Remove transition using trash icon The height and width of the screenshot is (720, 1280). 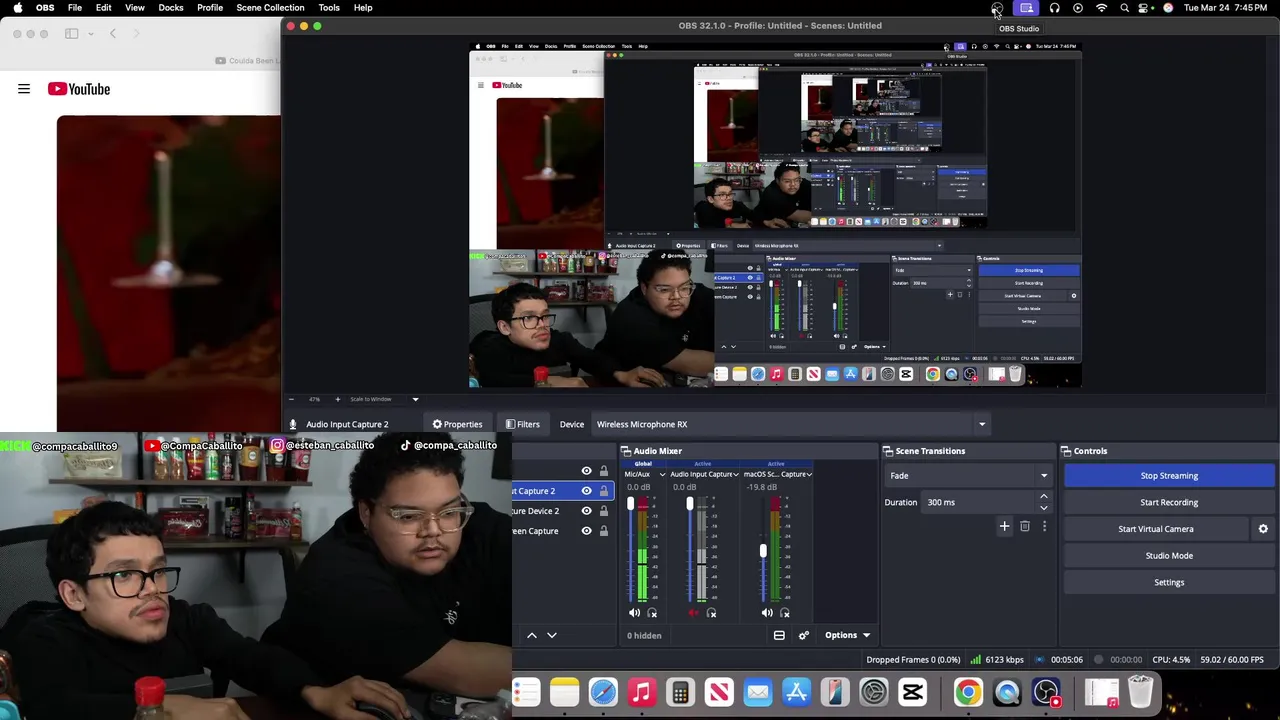(x=1025, y=526)
